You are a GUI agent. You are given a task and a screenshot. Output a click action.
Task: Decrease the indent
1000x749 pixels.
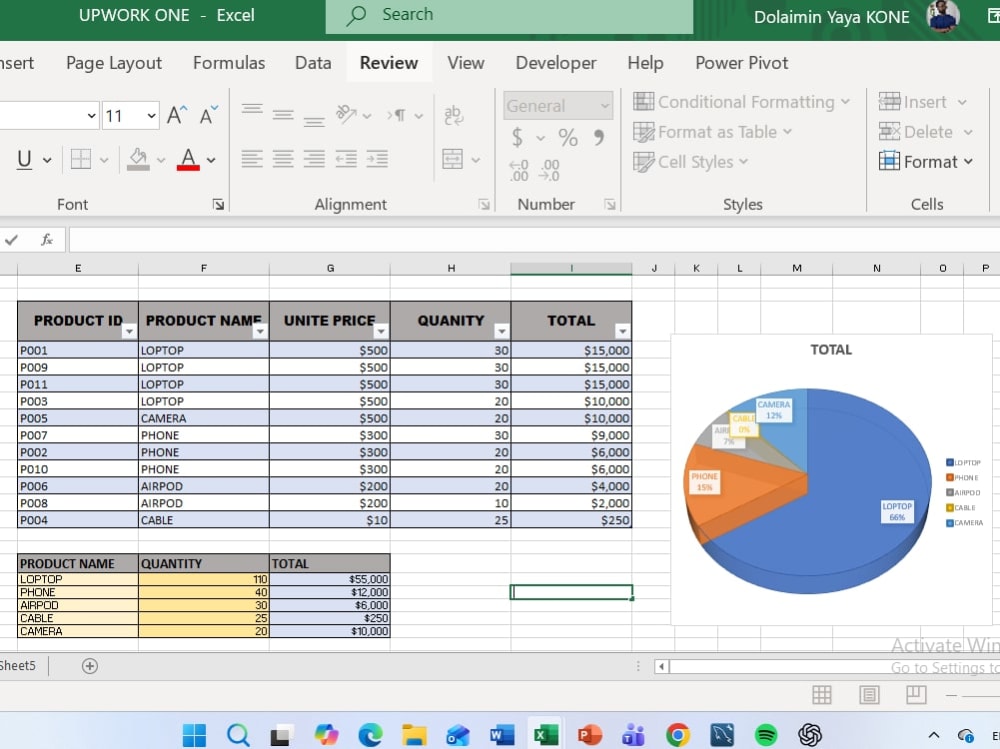point(346,159)
